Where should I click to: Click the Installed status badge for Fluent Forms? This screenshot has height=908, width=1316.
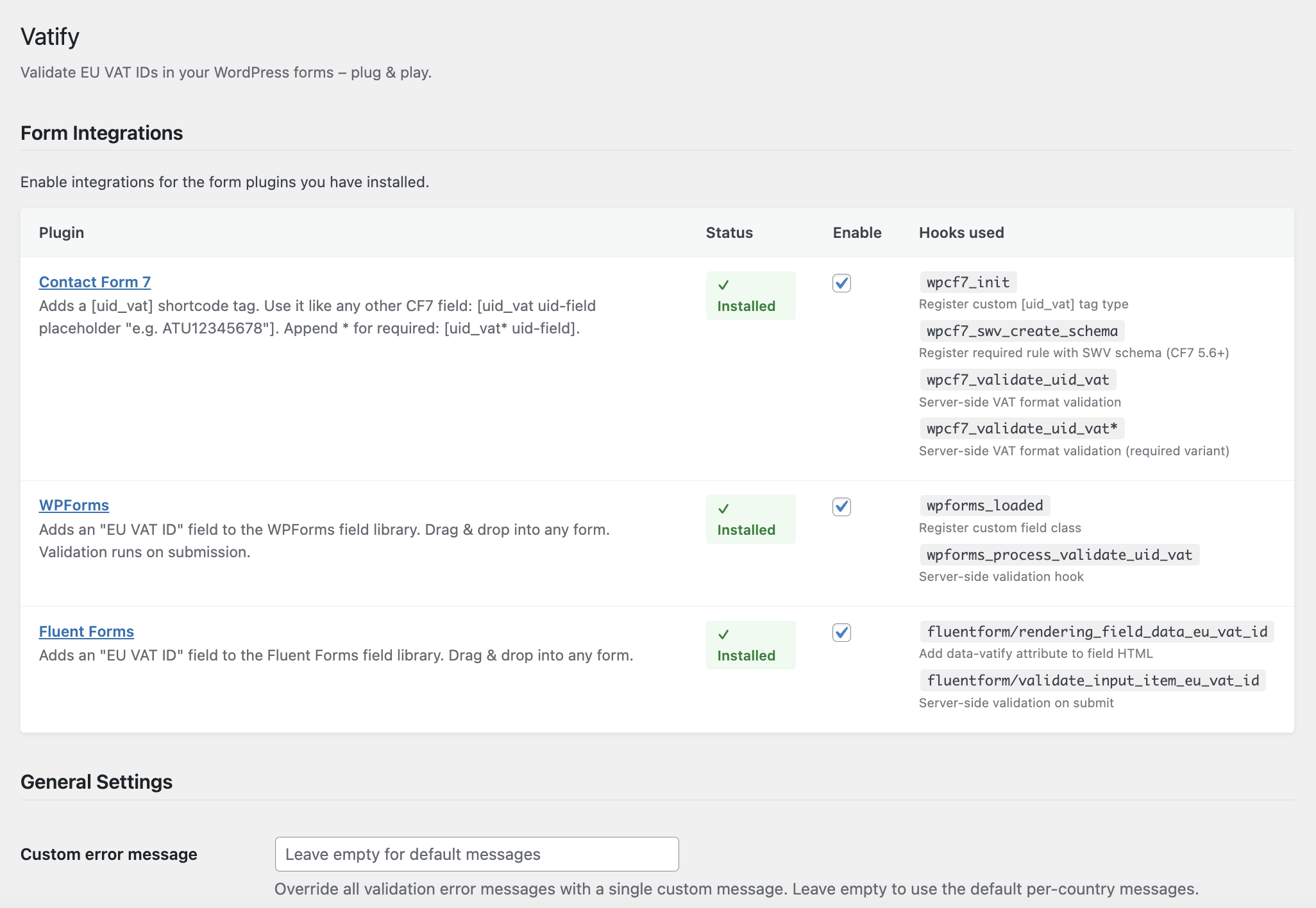point(750,645)
